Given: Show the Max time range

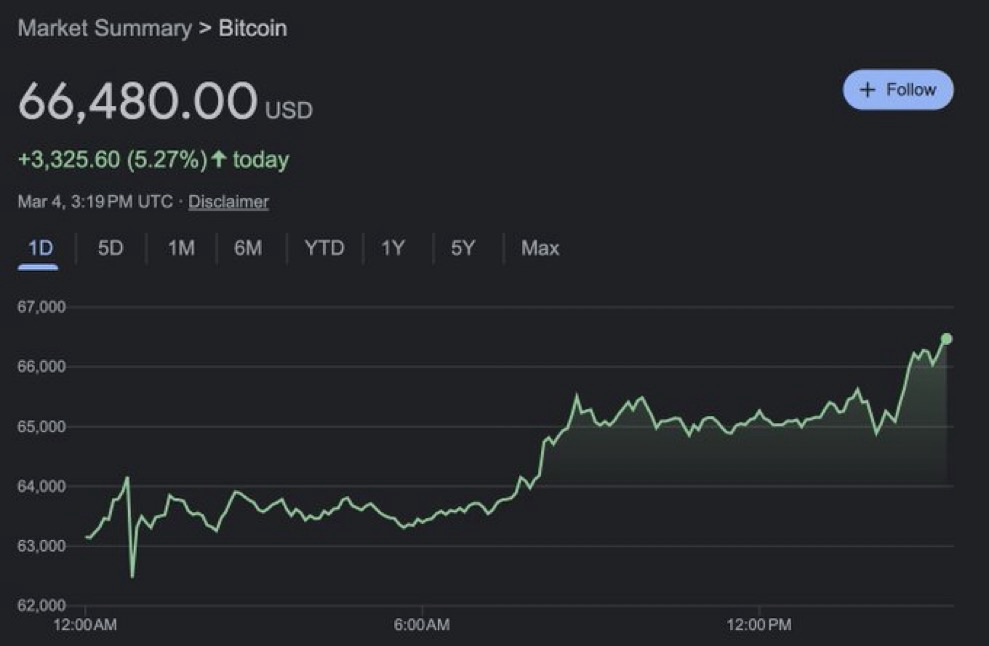Looking at the screenshot, I should click(x=540, y=248).
